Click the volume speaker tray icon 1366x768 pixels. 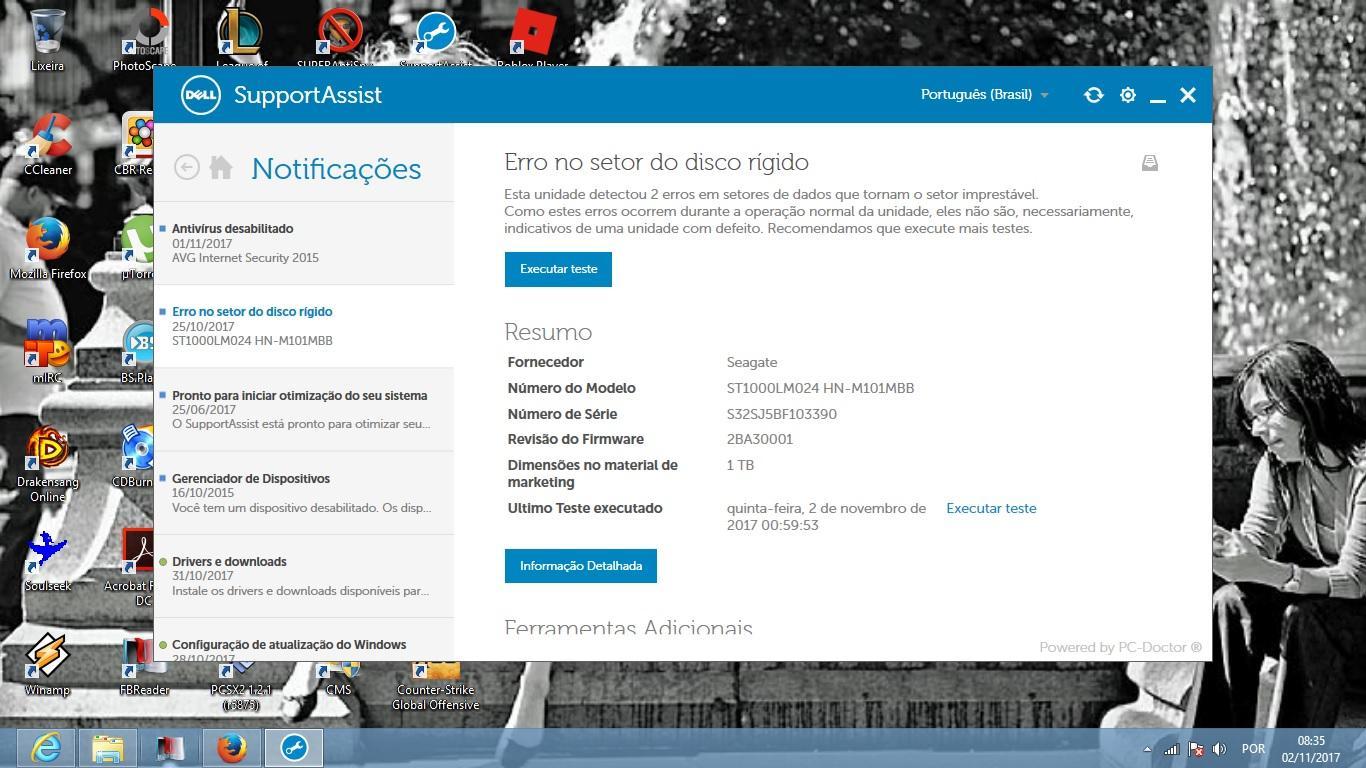tap(1219, 749)
